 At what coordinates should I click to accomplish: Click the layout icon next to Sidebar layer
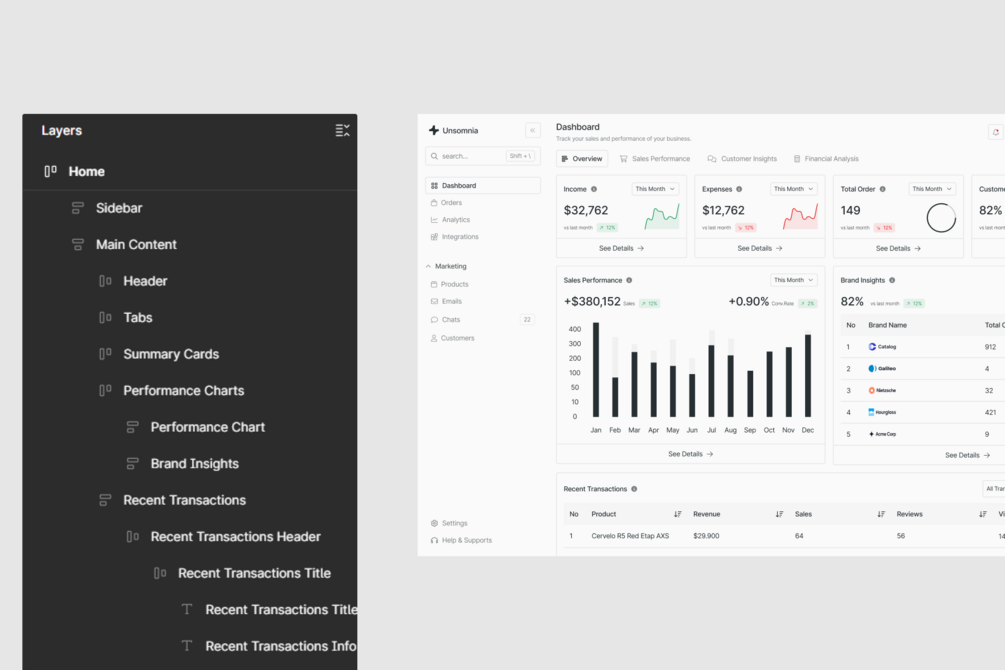(78, 208)
